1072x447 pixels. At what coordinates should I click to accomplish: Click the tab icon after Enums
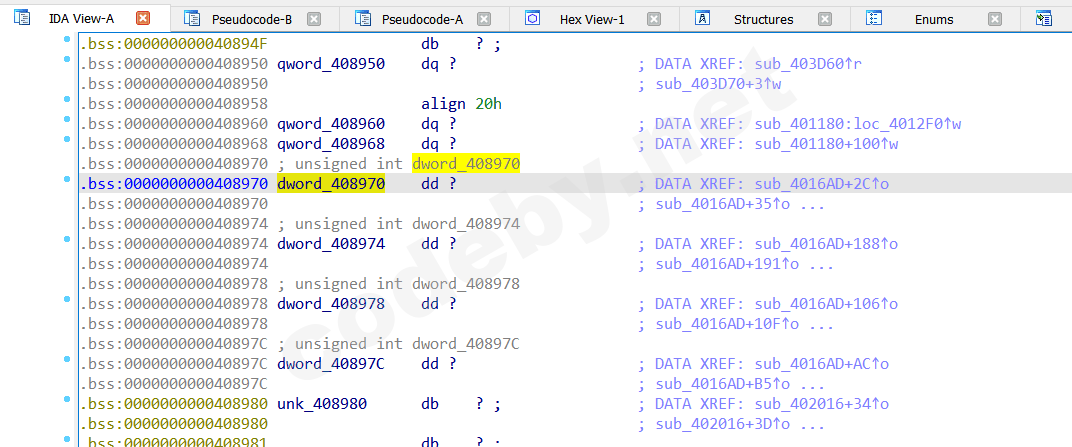(1043, 18)
